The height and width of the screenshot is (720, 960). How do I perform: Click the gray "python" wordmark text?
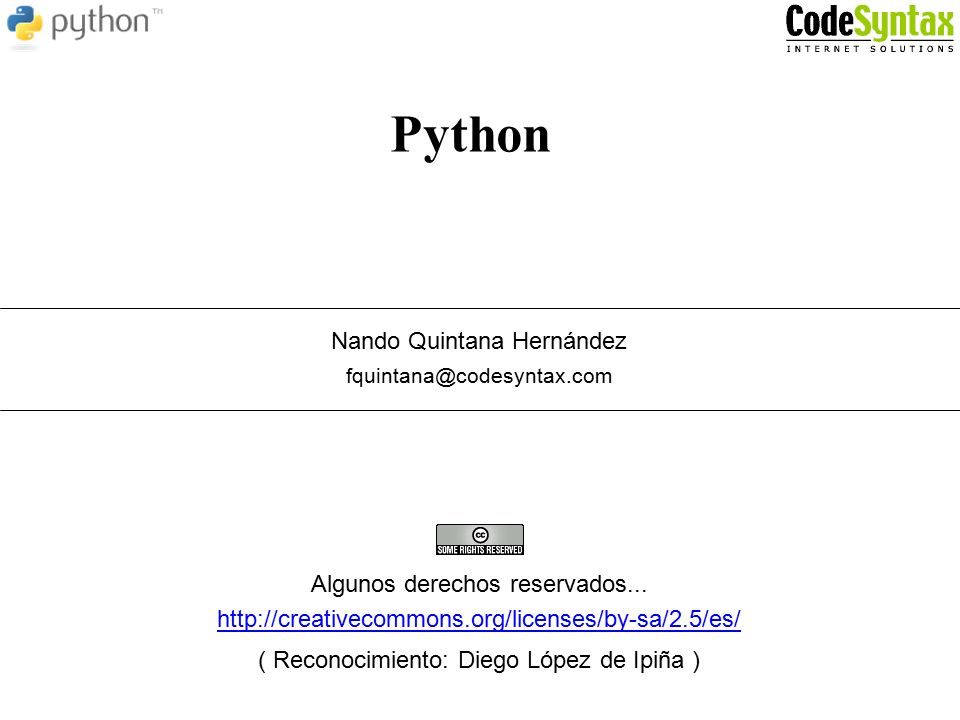(100, 24)
